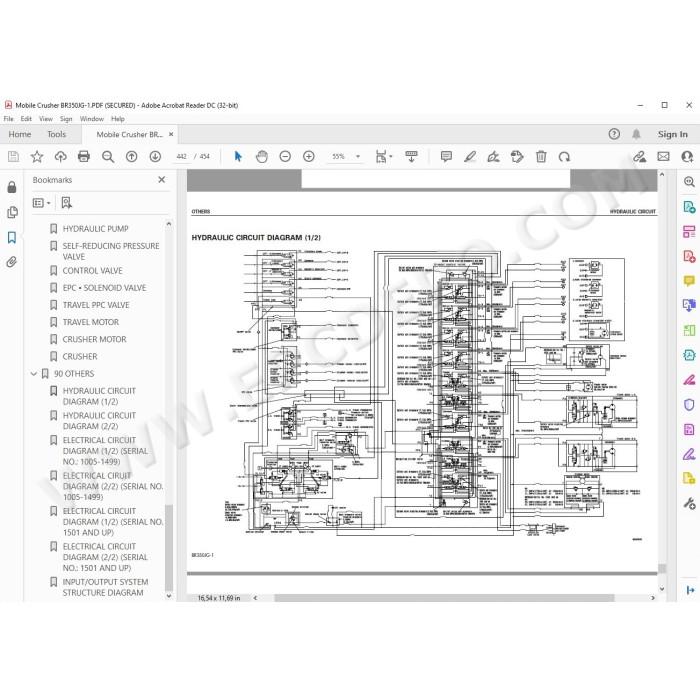Rotate the page view icon
Image resolution: width=700 pixels, height=700 pixels.
point(564,157)
